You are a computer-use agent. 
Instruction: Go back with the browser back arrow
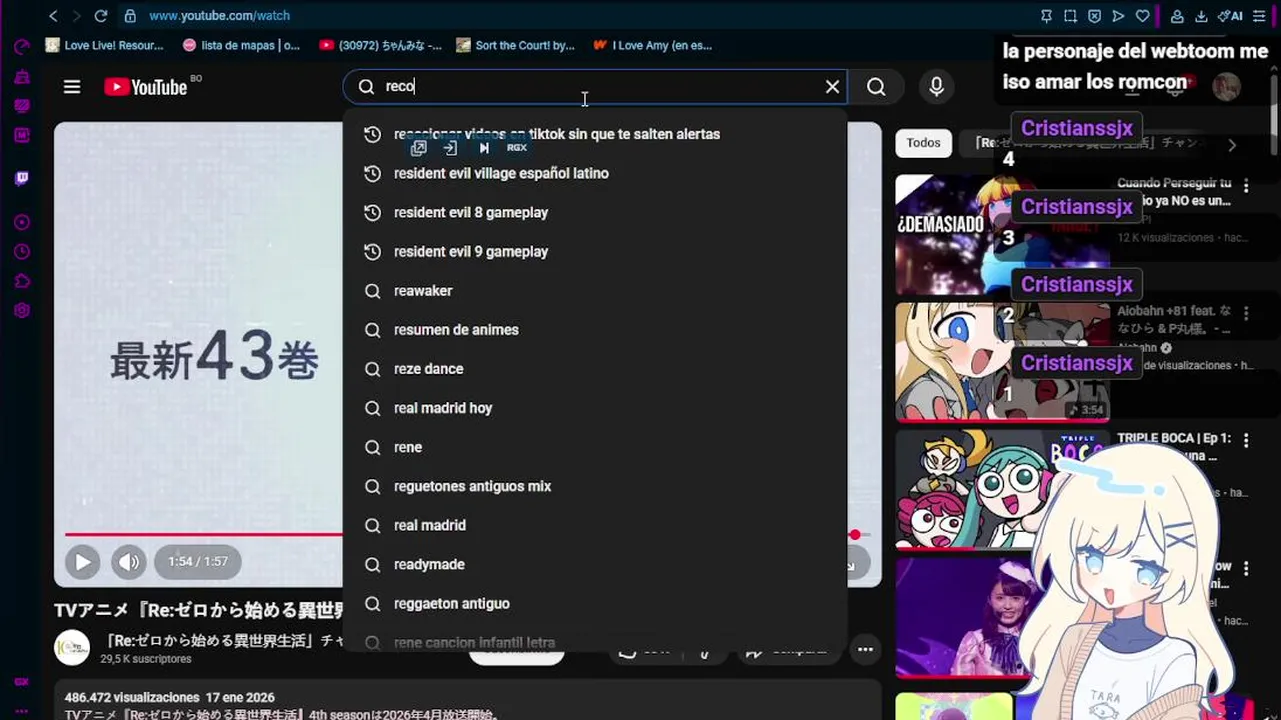53,16
